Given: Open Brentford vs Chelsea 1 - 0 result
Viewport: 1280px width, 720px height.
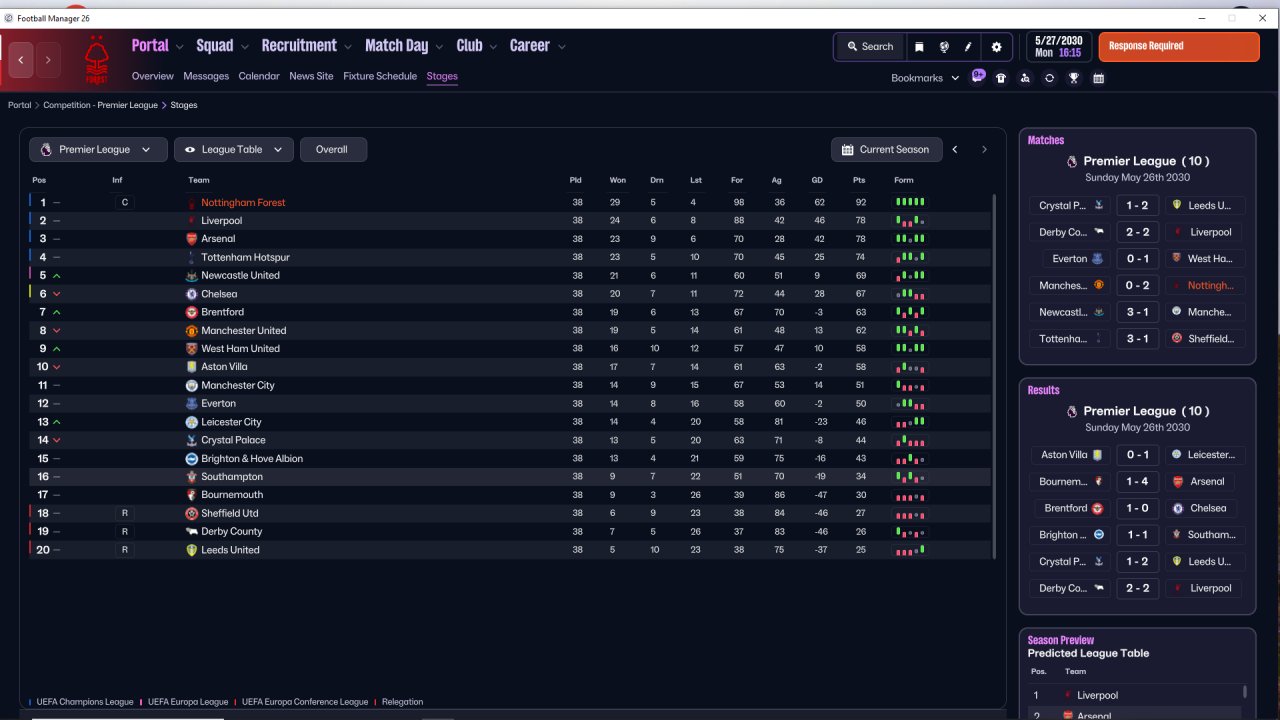Looking at the screenshot, I should tap(1137, 508).
